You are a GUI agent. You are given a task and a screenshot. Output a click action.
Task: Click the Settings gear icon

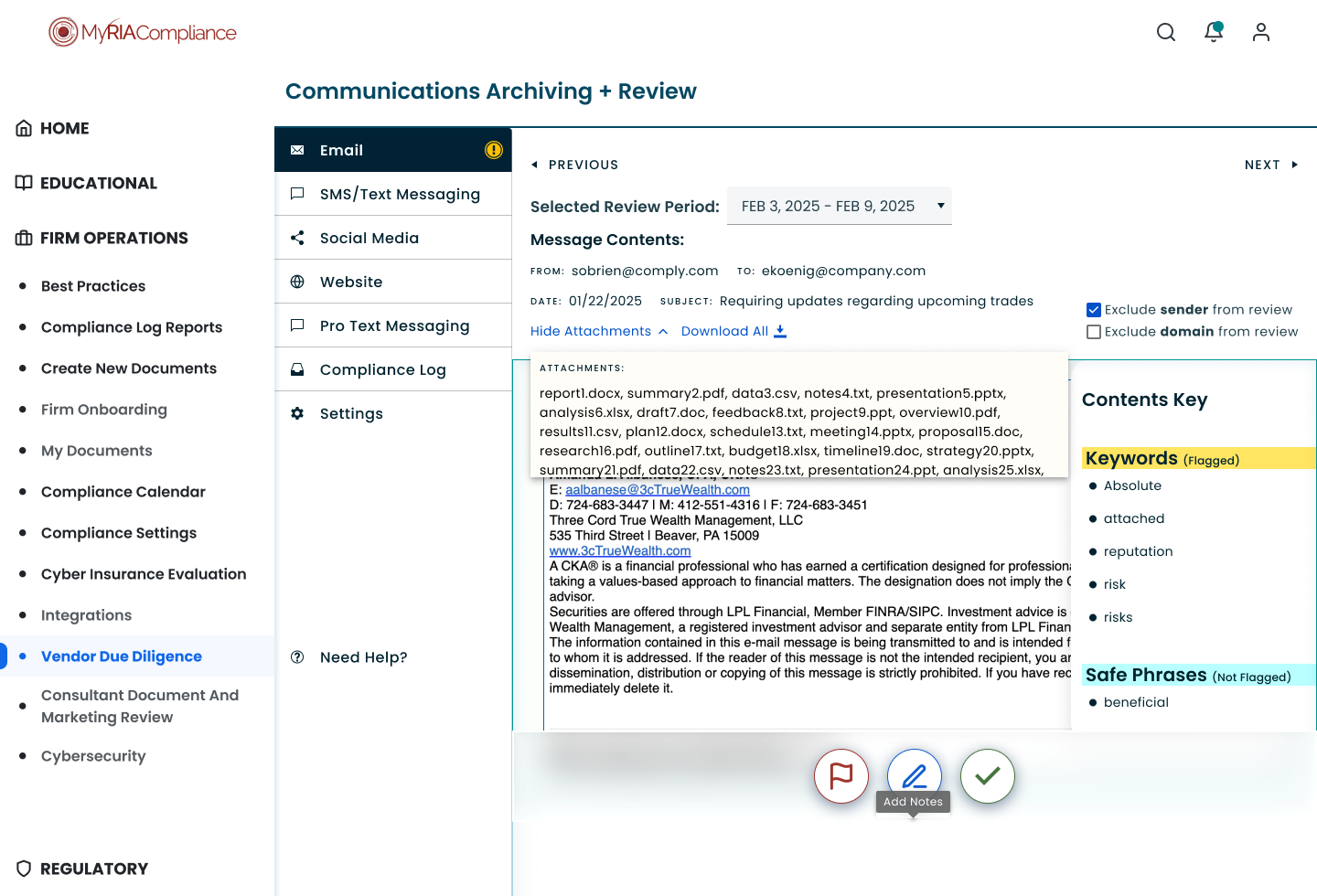coord(297,413)
